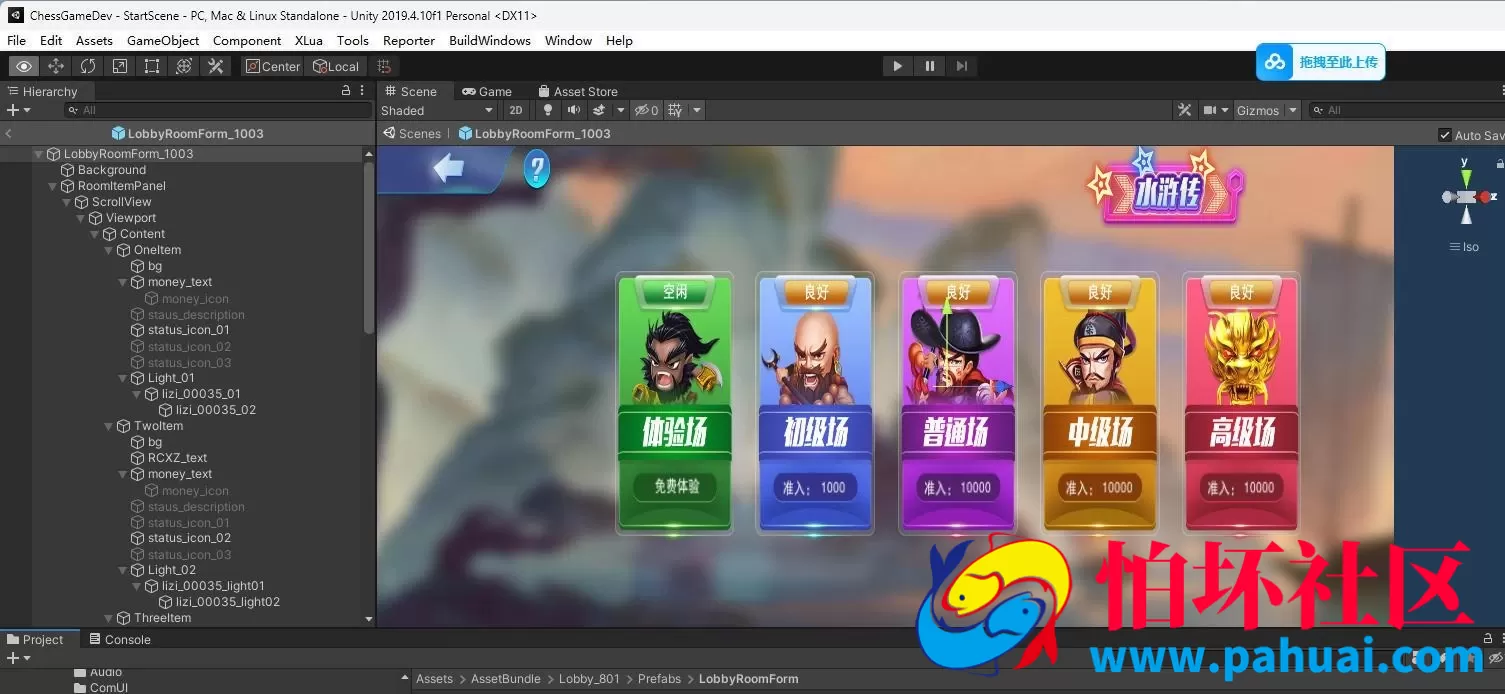
Task: Open the XLua menu
Action: 308,40
